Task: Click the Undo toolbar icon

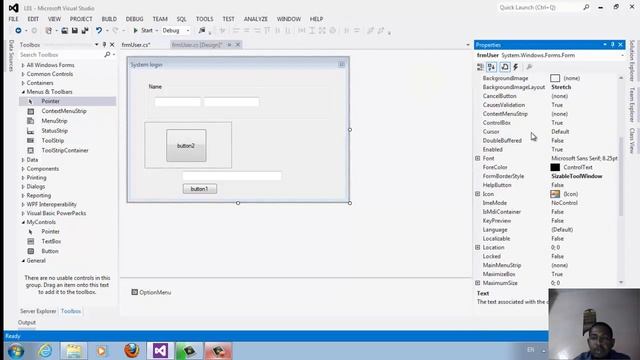Action: click(98, 31)
